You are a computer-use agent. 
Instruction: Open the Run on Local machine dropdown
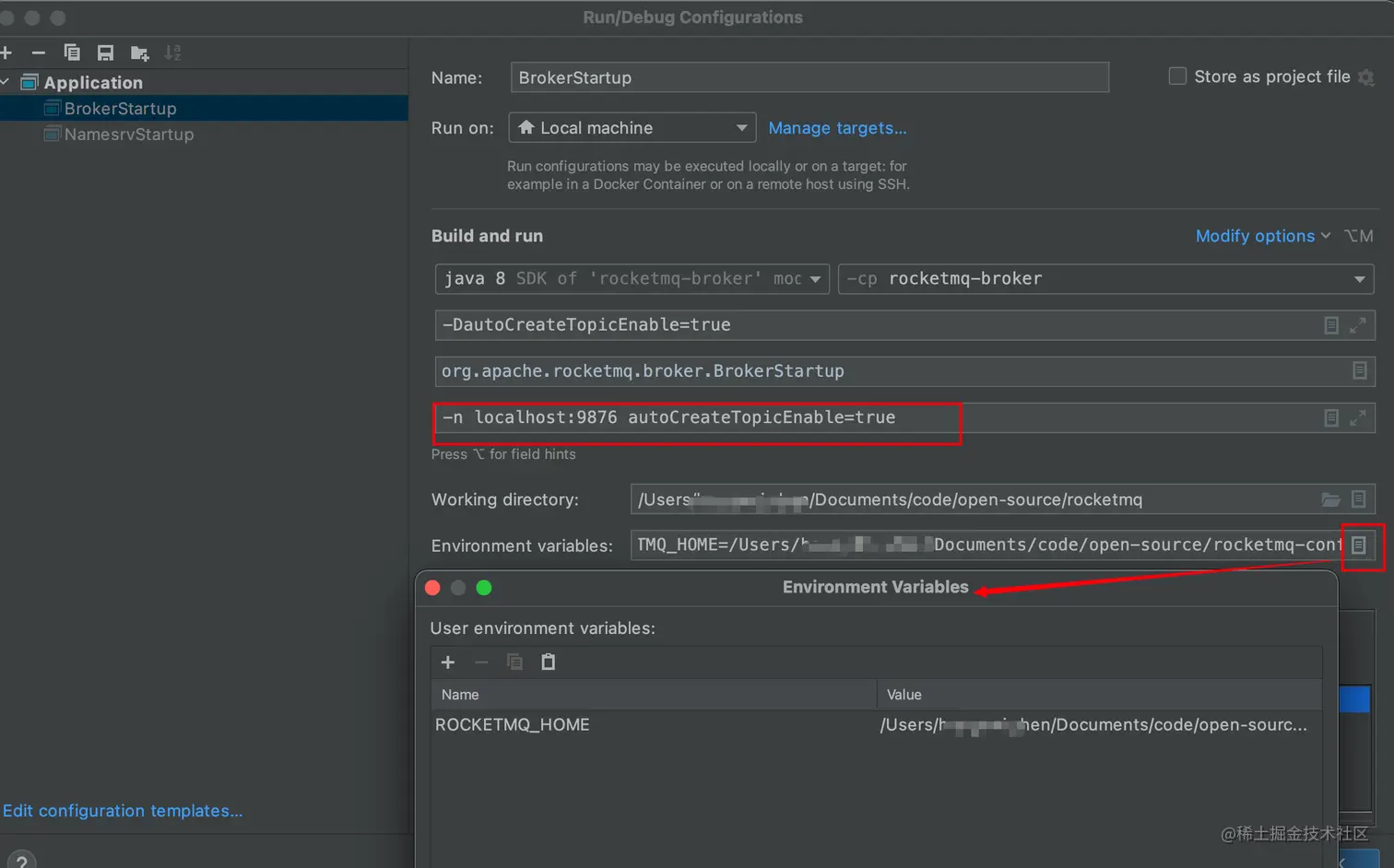632,128
